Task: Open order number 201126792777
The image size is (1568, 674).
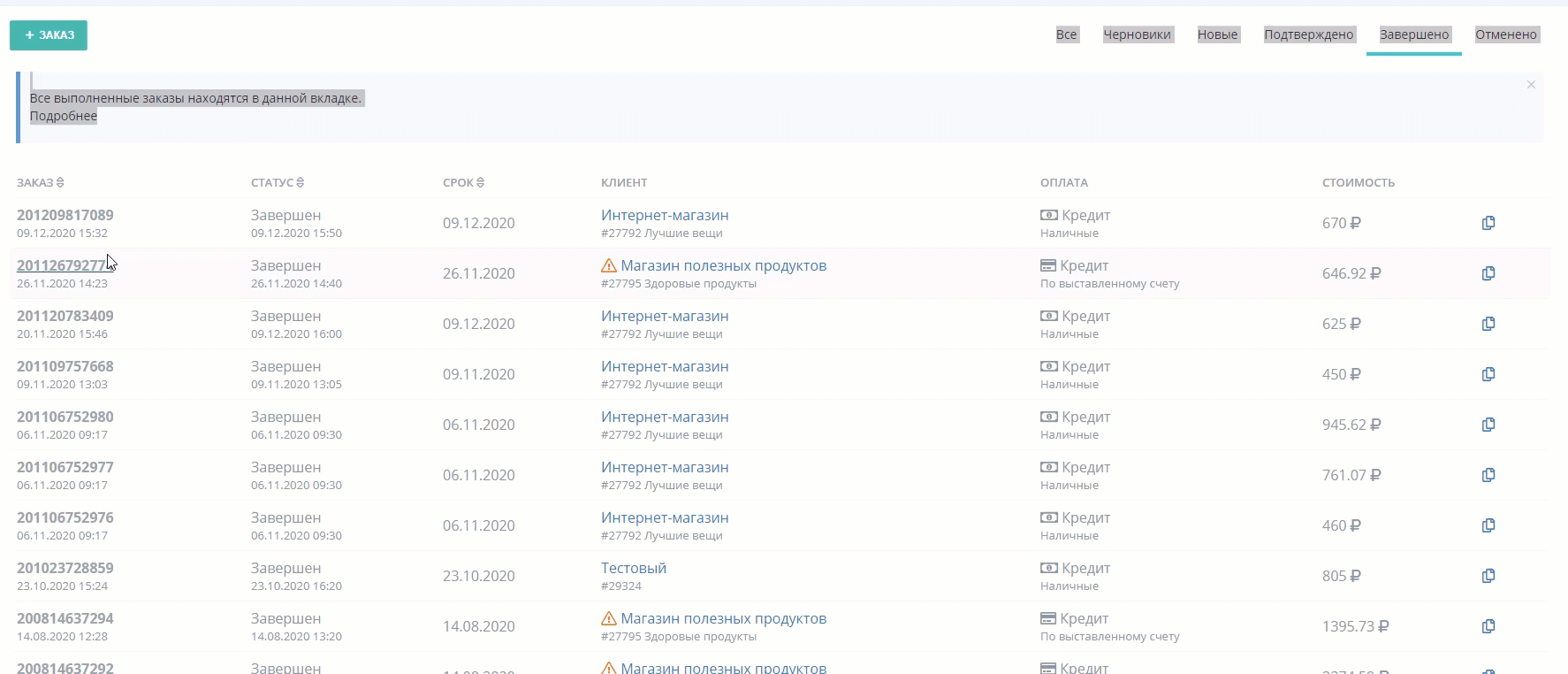Action: pos(62,265)
